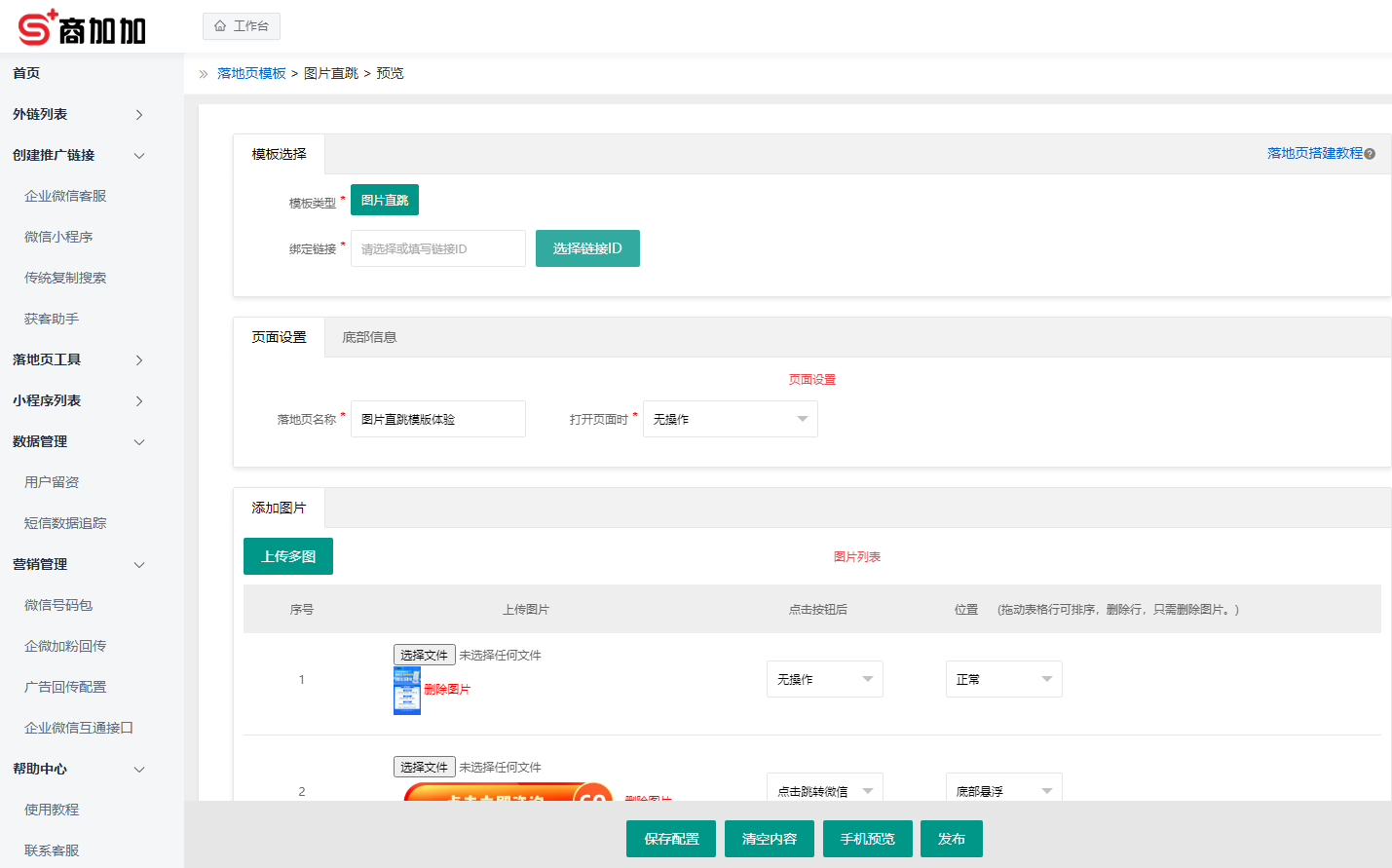1392x868 pixels.
Task: Expand the 外链列表 sidebar section
Action: pos(73,114)
